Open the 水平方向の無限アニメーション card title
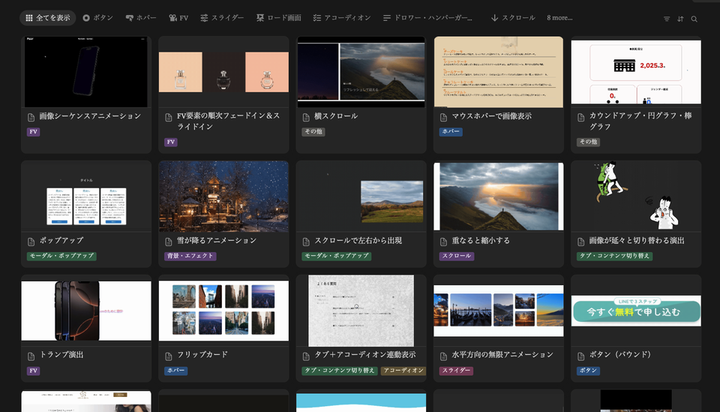 click(x=502, y=355)
